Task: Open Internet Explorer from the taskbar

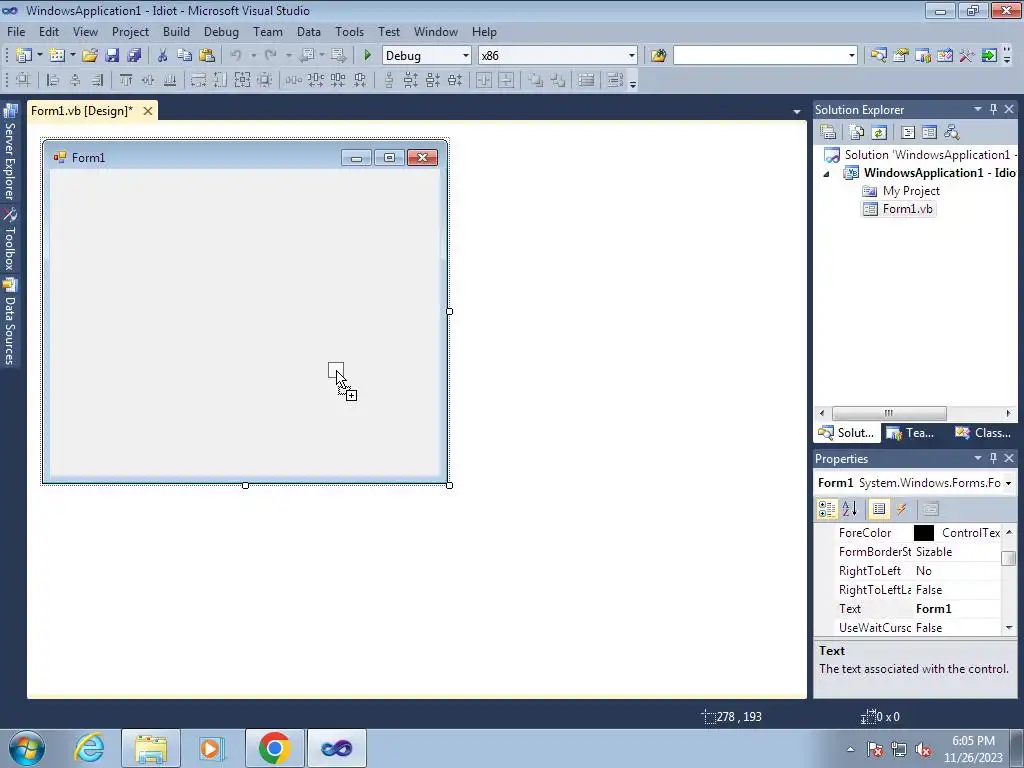Action: click(x=89, y=748)
